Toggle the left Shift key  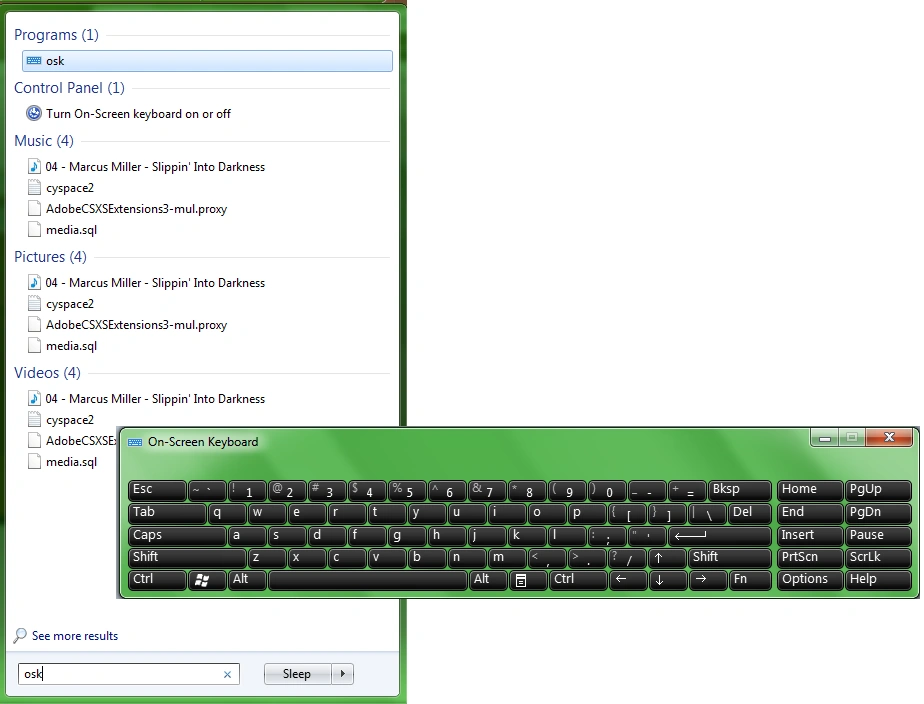point(187,558)
